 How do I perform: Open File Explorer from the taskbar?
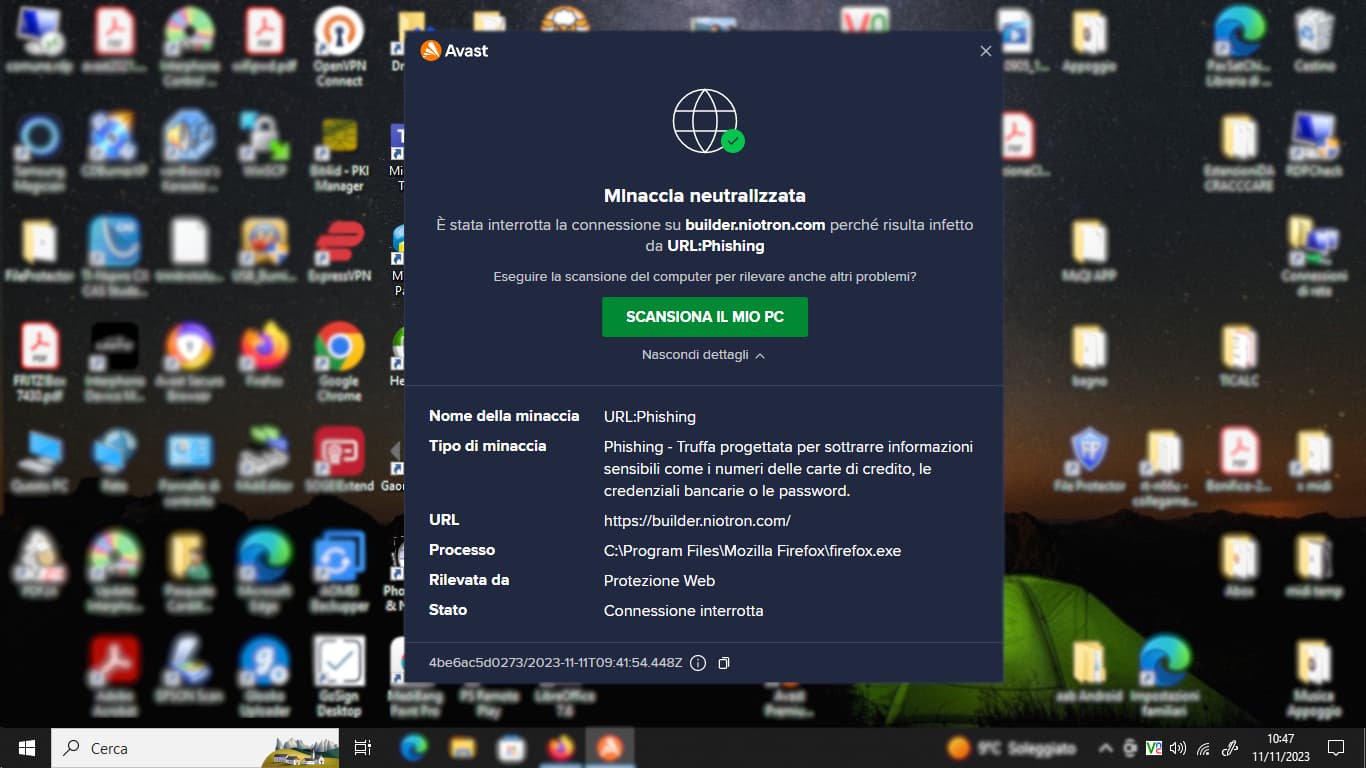click(462, 748)
